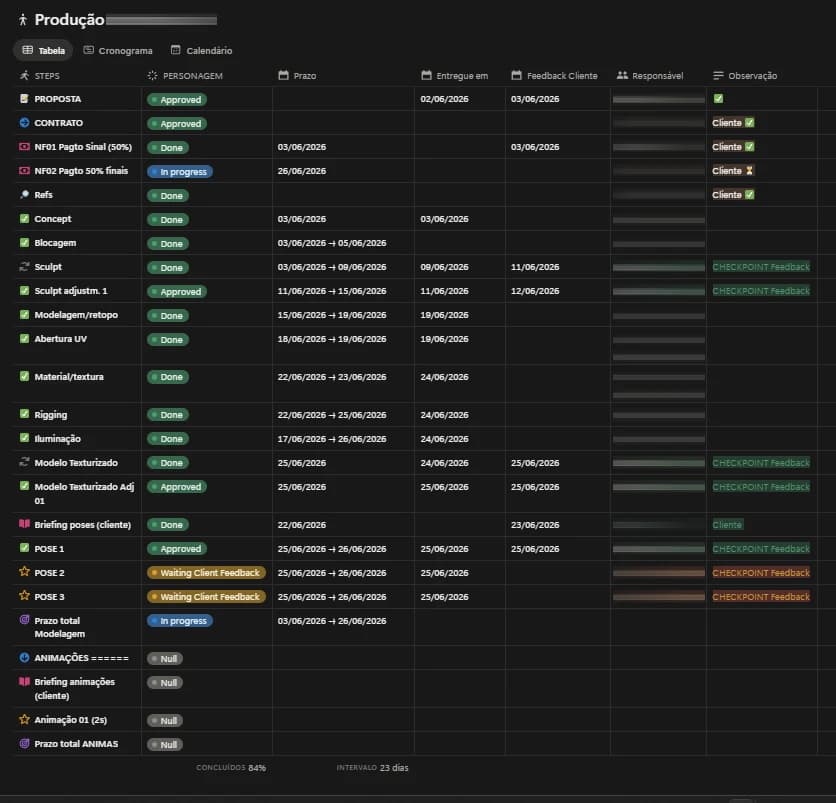Click the walking-person icon beside Produção title
Viewport: 836px width, 803px height.
[22, 20]
